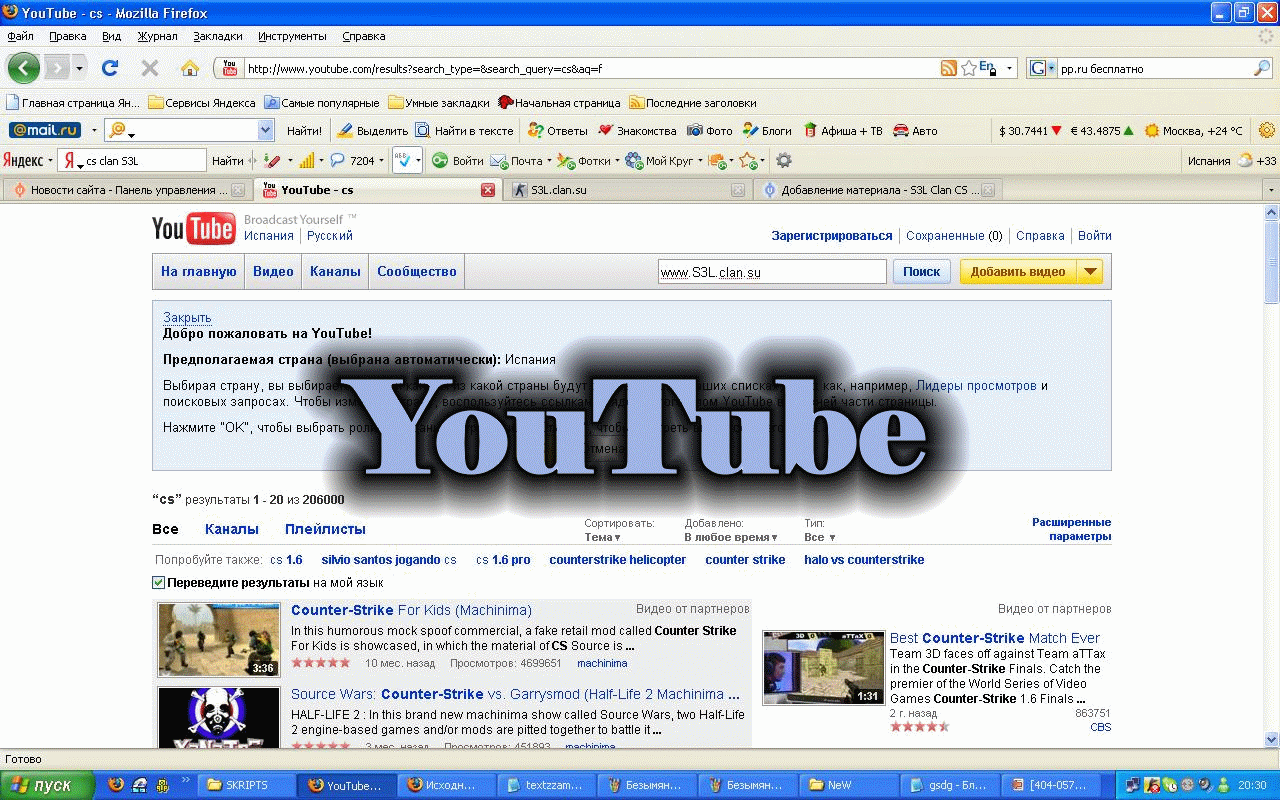Switch to the S3L.clan.su tab
The width and height of the screenshot is (1280, 800).
pyautogui.click(x=628, y=190)
